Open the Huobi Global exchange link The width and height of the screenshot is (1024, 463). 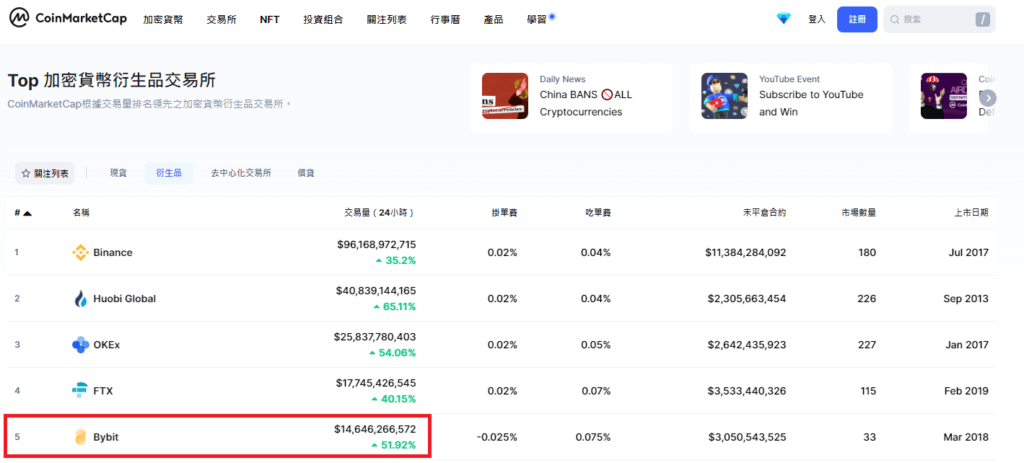[x=124, y=298]
